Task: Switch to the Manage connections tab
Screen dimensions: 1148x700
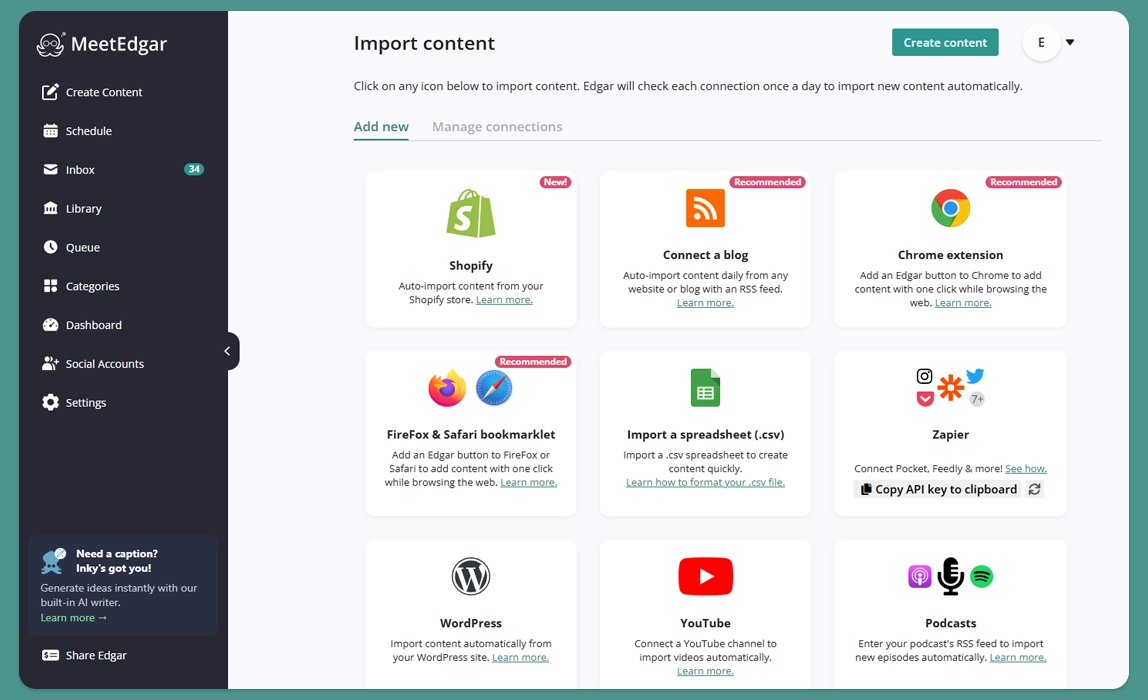Action: [497, 126]
